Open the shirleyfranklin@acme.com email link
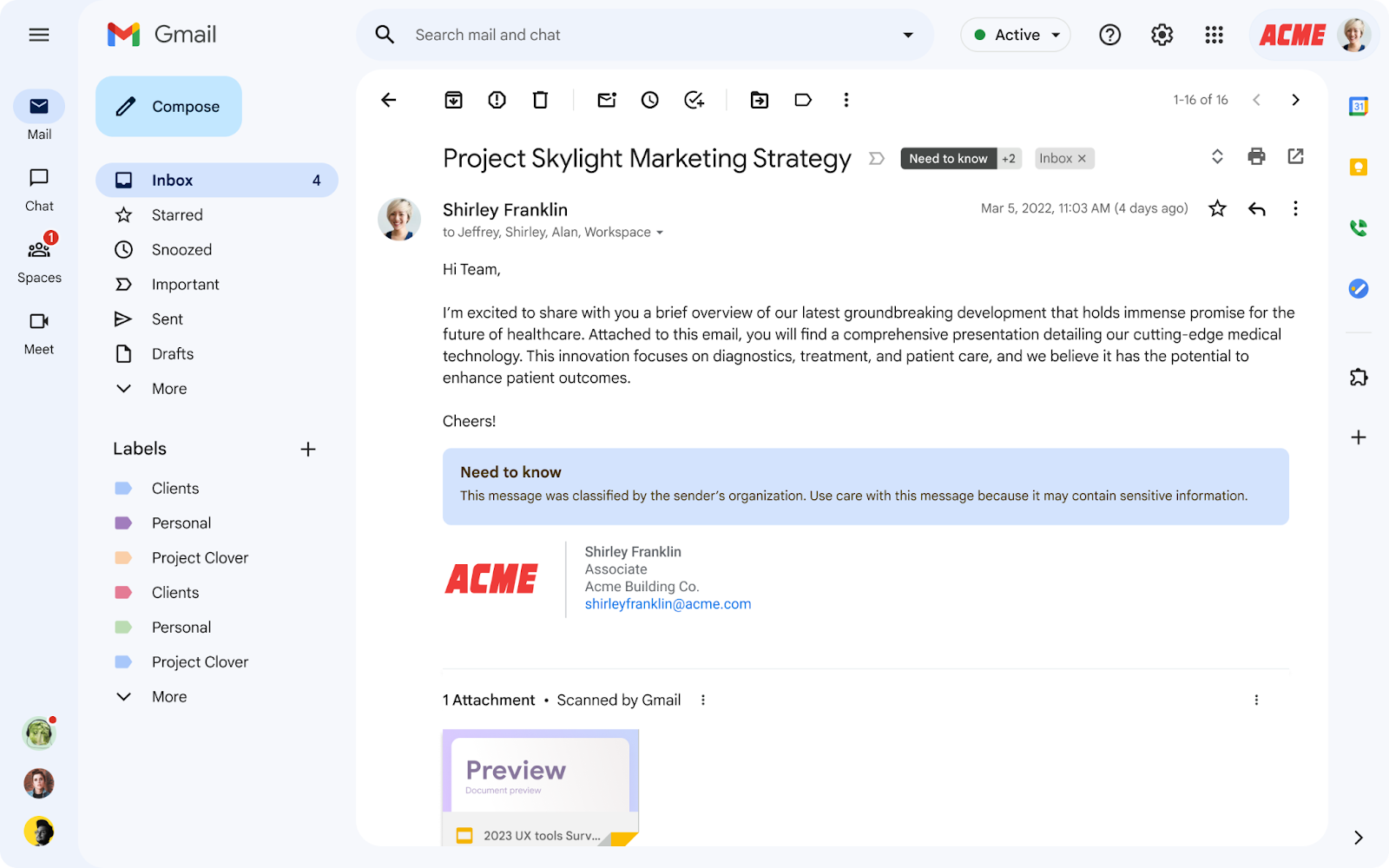This screenshot has width=1389, height=868. click(x=668, y=604)
